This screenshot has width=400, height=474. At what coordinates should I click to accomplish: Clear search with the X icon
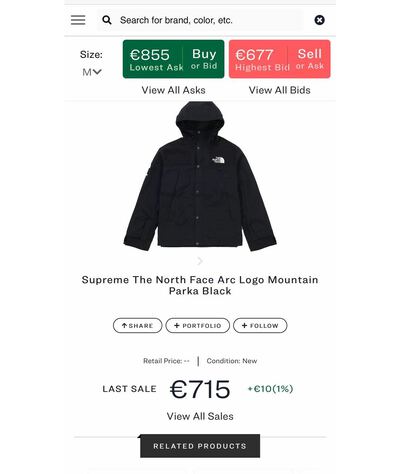coord(319,20)
